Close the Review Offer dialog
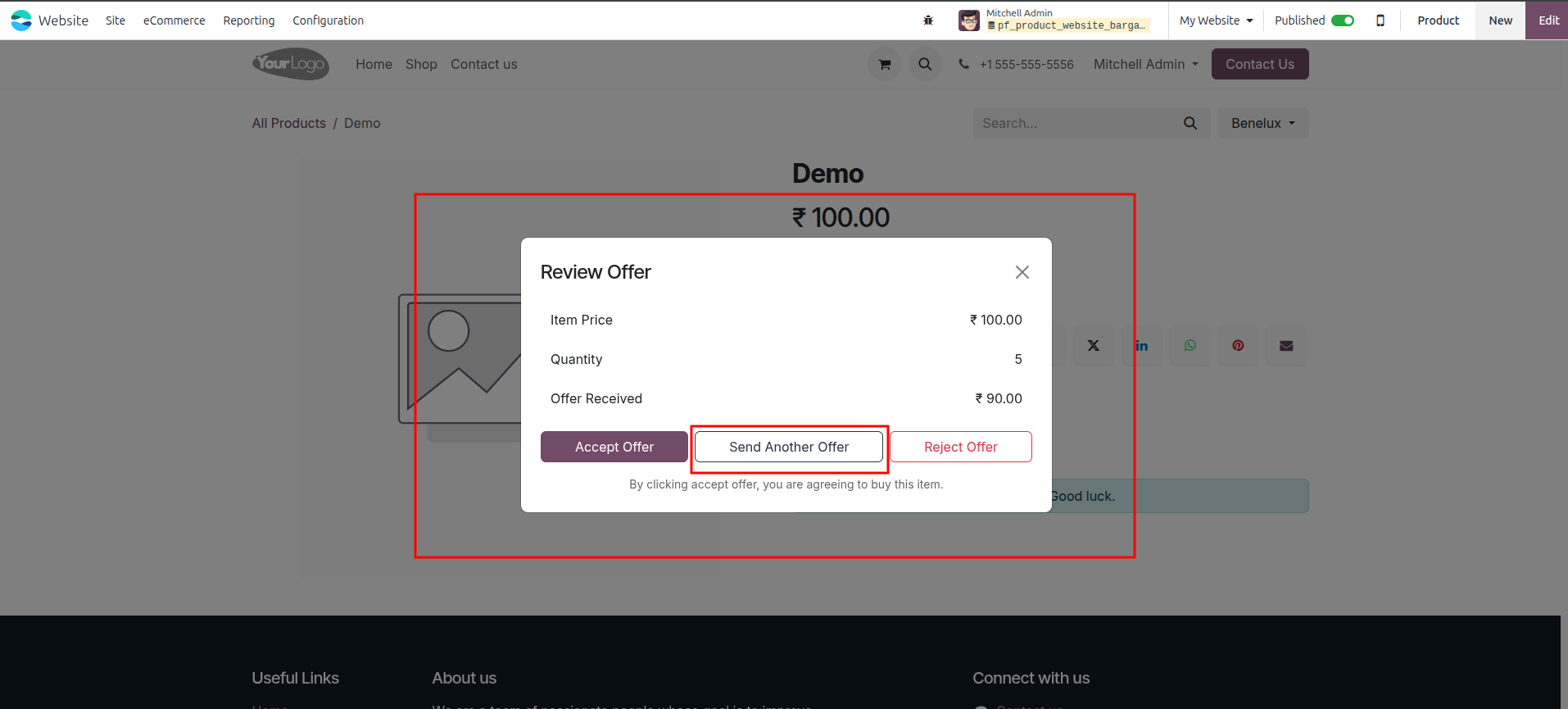The image size is (1568, 709). (1022, 272)
